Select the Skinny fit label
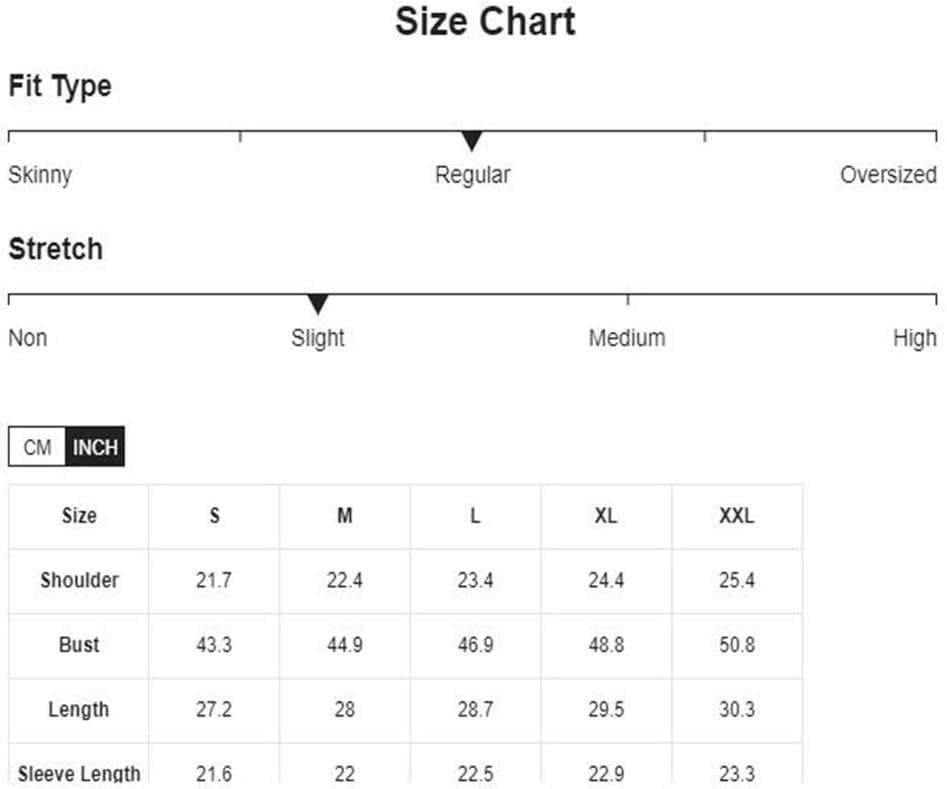 40,175
